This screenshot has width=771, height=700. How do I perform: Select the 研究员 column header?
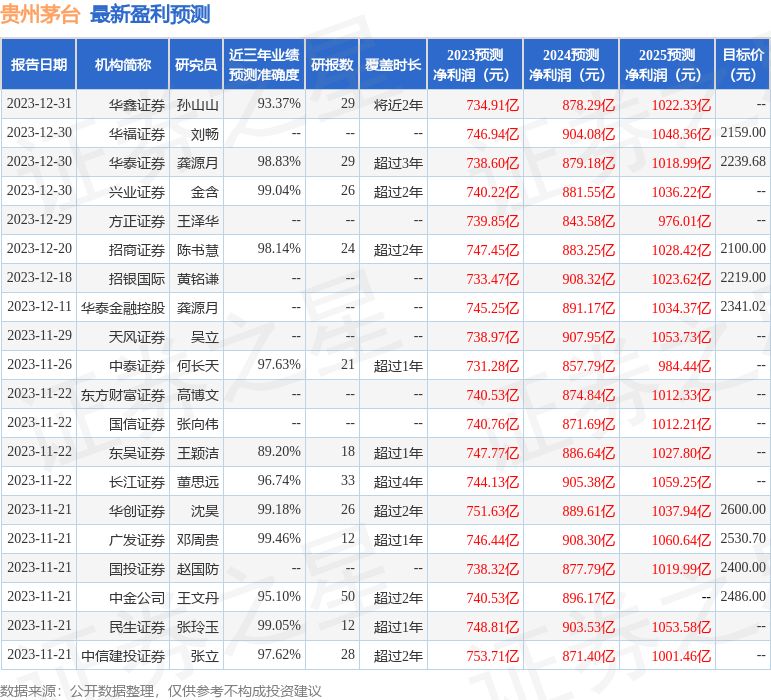click(x=196, y=65)
